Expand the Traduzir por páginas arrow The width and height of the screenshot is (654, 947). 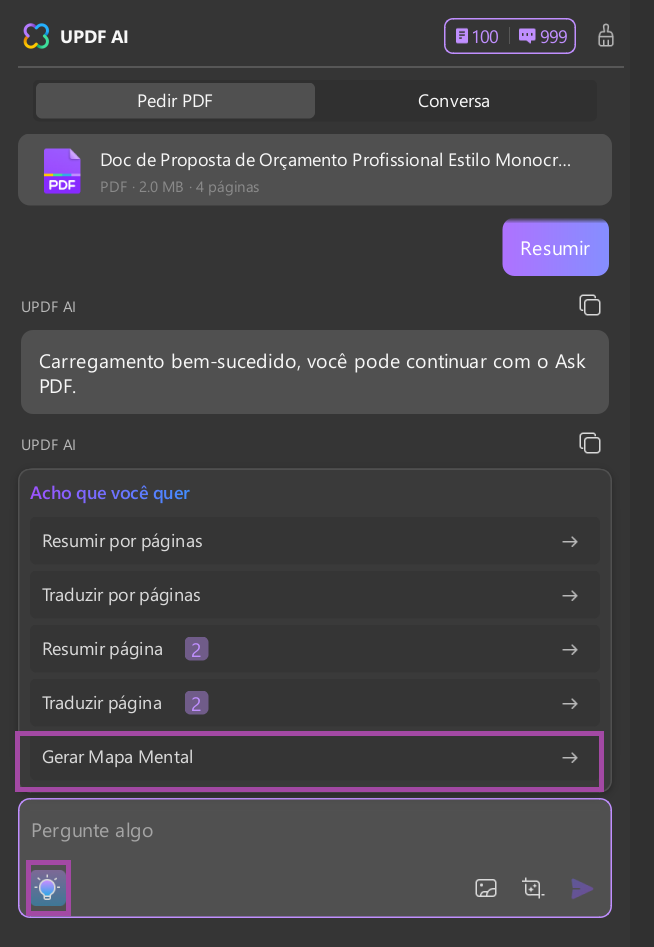pos(569,595)
